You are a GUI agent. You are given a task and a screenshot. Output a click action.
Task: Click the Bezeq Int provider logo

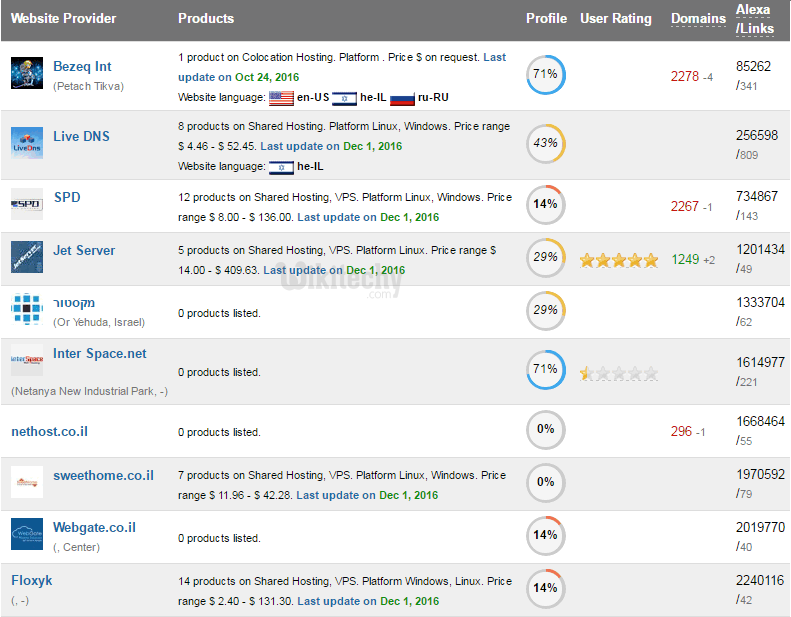tap(27, 73)
